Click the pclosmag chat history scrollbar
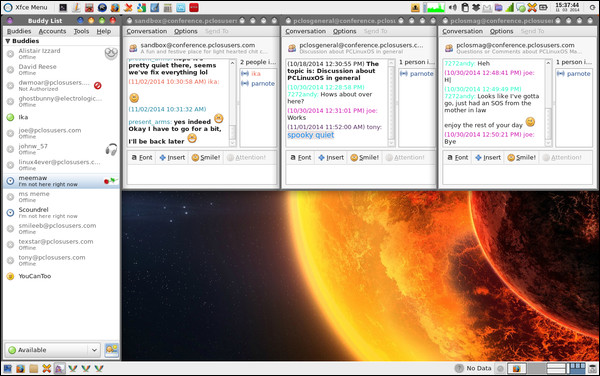Image resolution: width=600 pixels, height=376 pixels. coord(548,103)
